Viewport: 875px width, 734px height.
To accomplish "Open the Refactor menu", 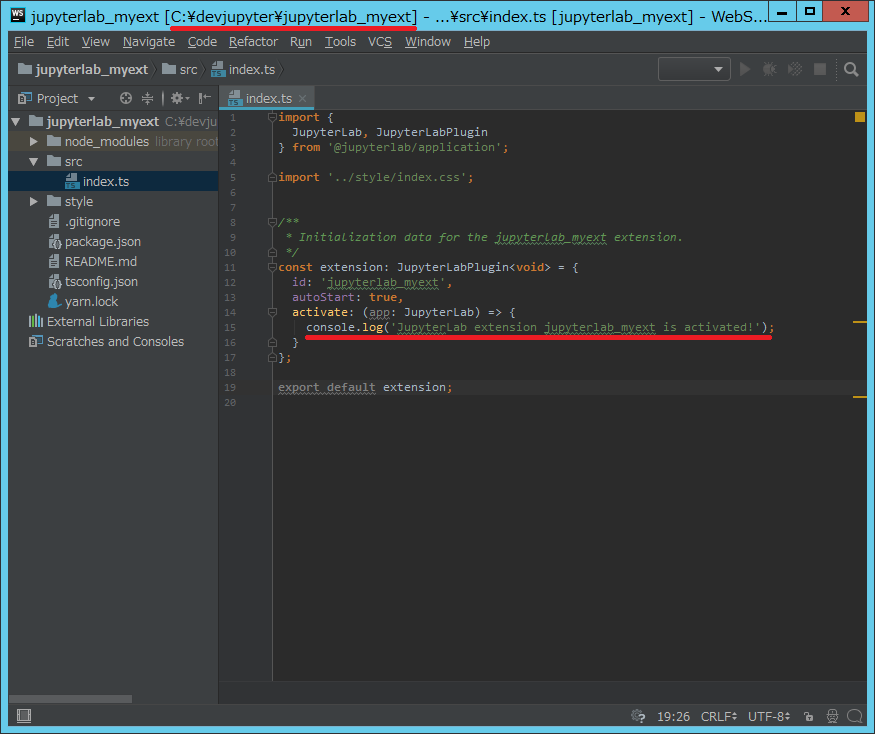I will (253, 42).
